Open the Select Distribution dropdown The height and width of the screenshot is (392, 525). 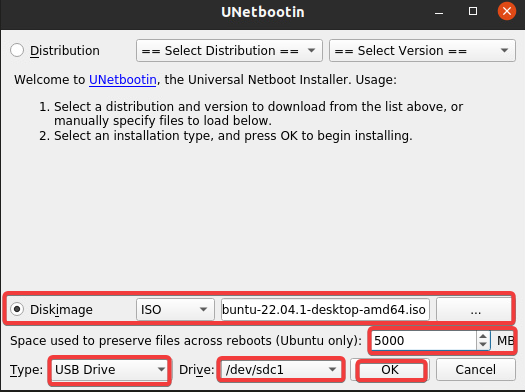(229, 51)
